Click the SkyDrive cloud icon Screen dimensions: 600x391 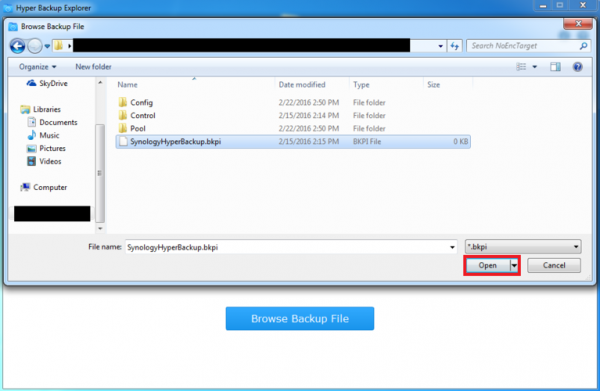[x=31, y=83]
